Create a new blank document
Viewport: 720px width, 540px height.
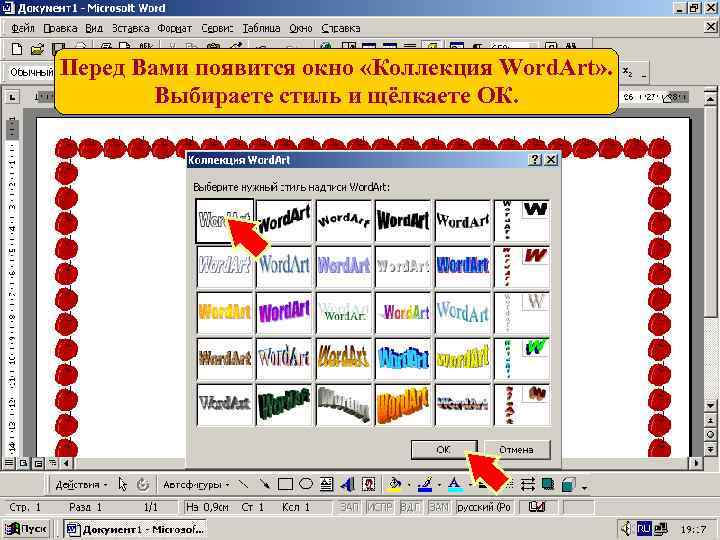pos(17,49)
